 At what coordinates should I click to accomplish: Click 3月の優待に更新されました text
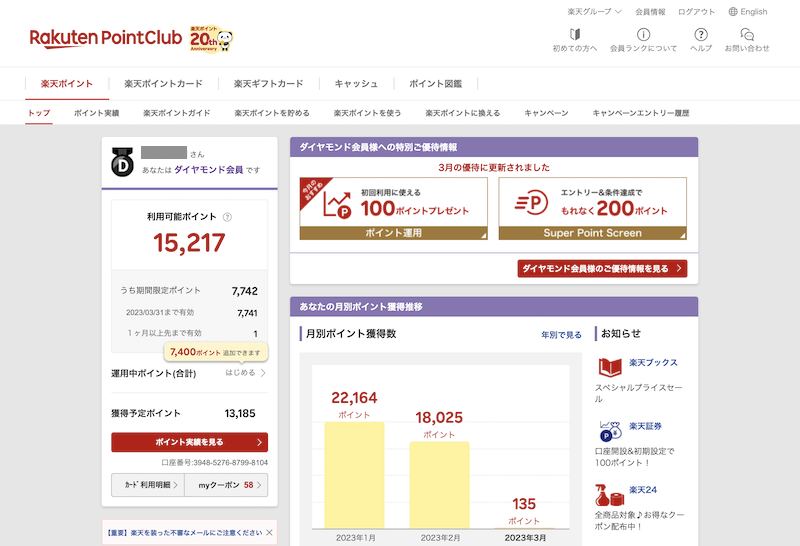pos(494,167)
